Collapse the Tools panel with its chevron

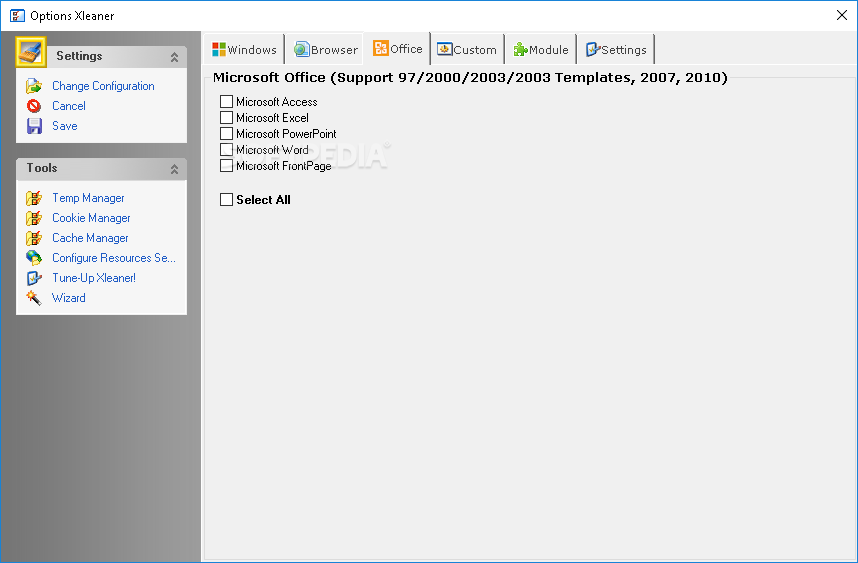175,169
